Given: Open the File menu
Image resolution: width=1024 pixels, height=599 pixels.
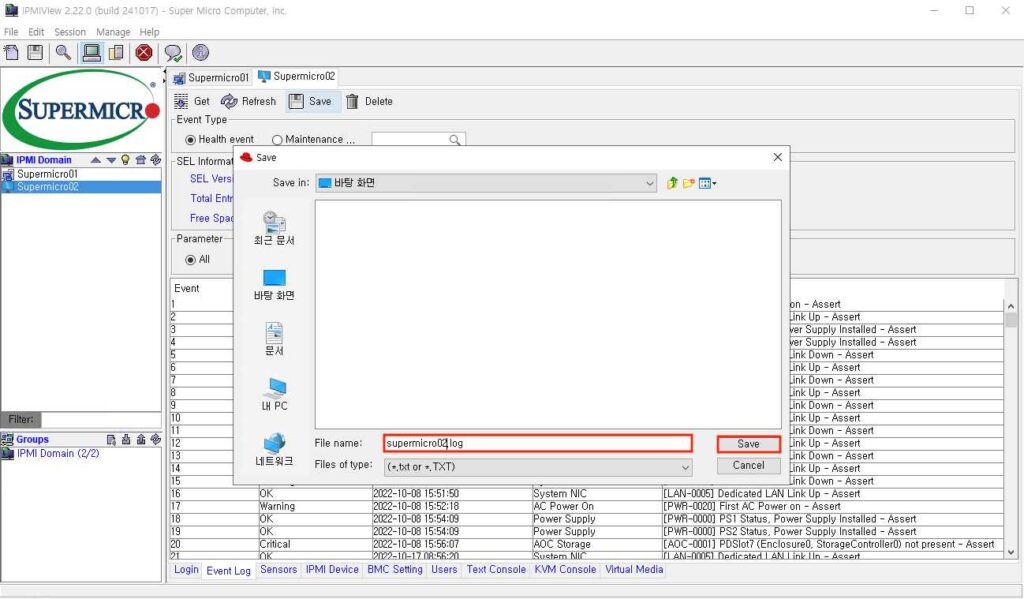Looking at the screenshot, I should 11,32.
